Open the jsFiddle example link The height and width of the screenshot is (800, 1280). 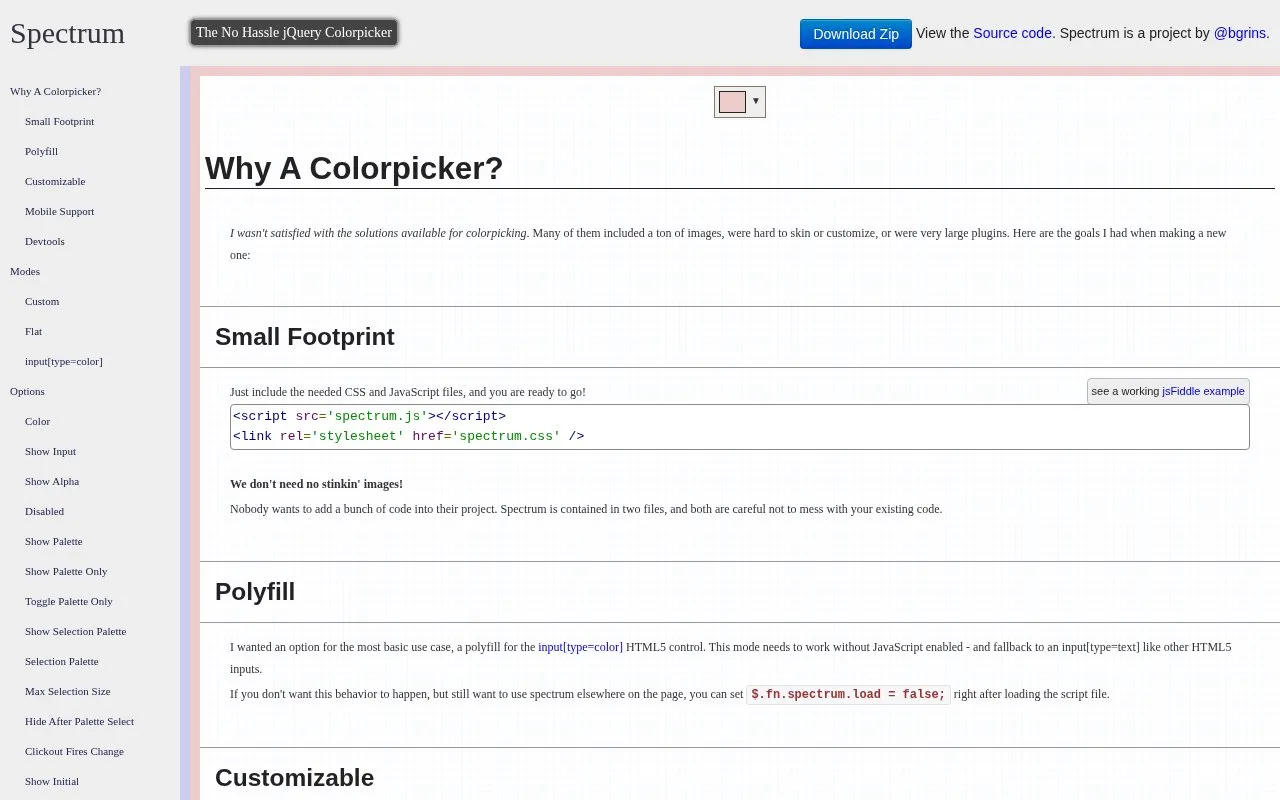pos(1203,391)
